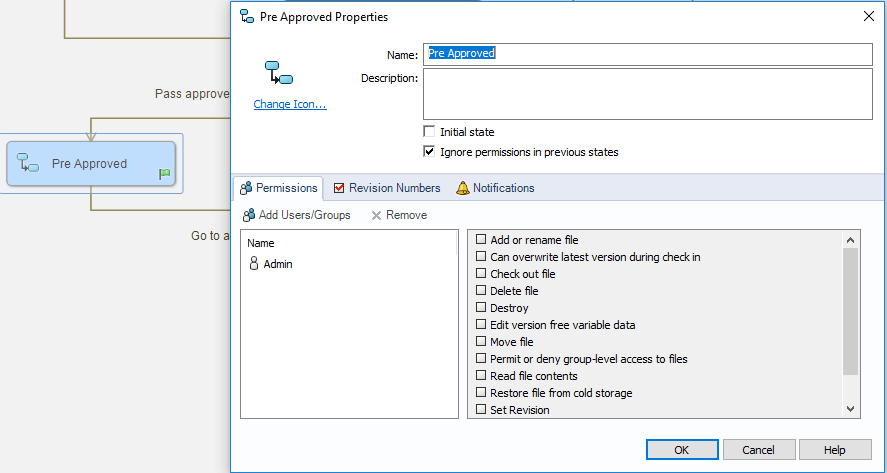The image size is (887, 473).
Task: Enable the Read file contents permission
Action: 481,376
